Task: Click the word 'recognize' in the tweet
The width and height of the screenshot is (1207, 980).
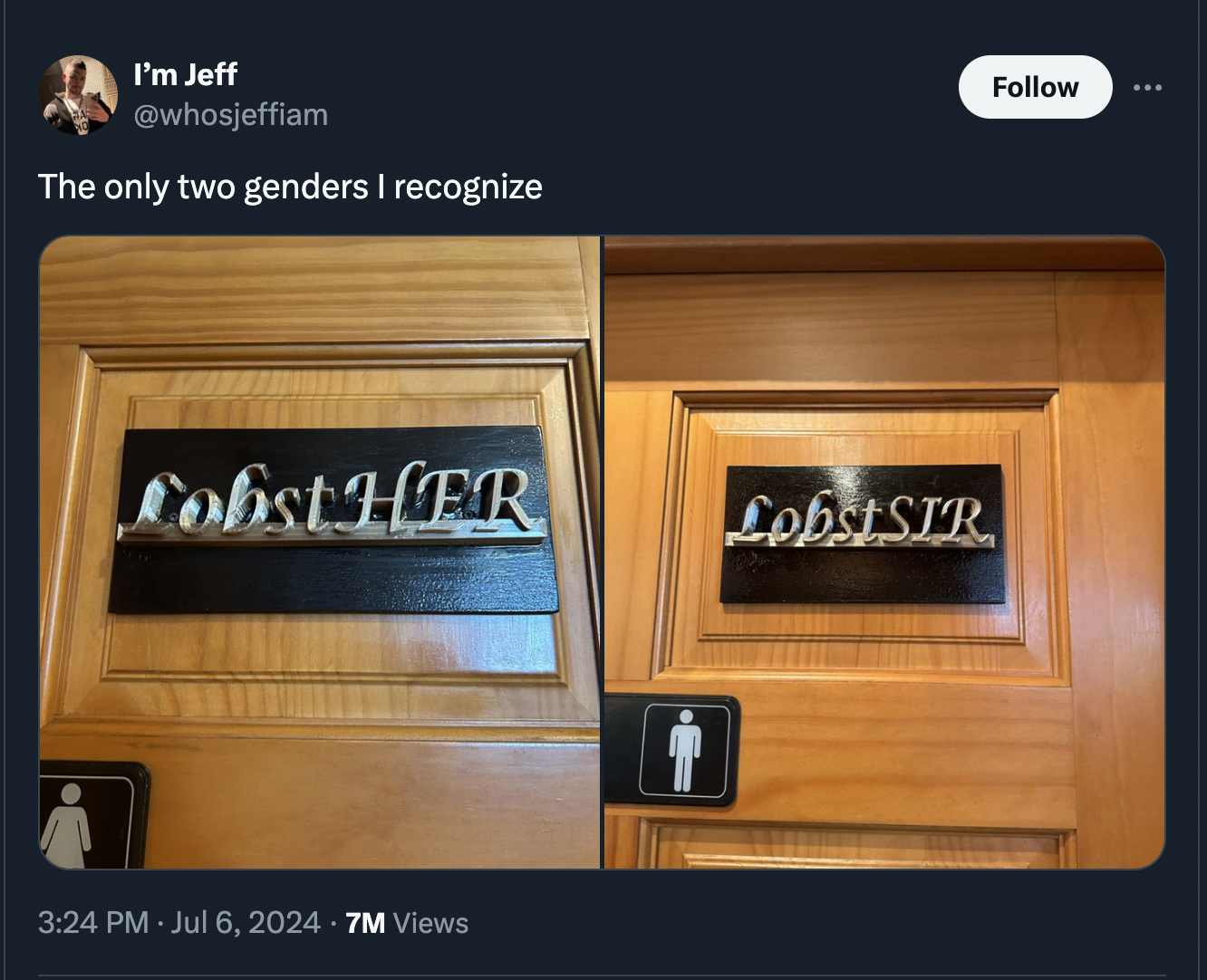Action: 468,187
